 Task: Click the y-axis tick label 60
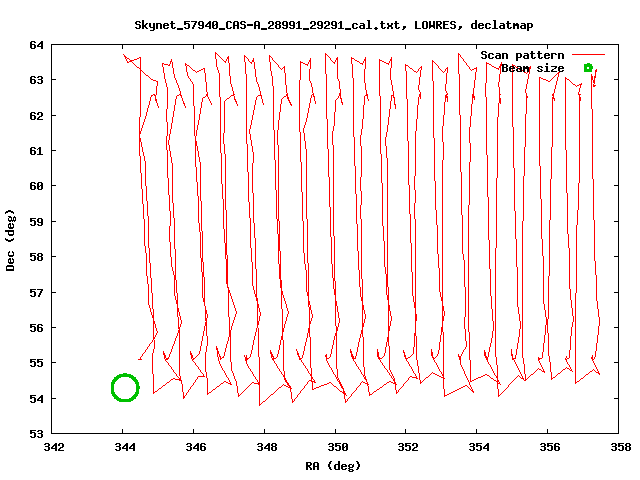pos(36,186)
